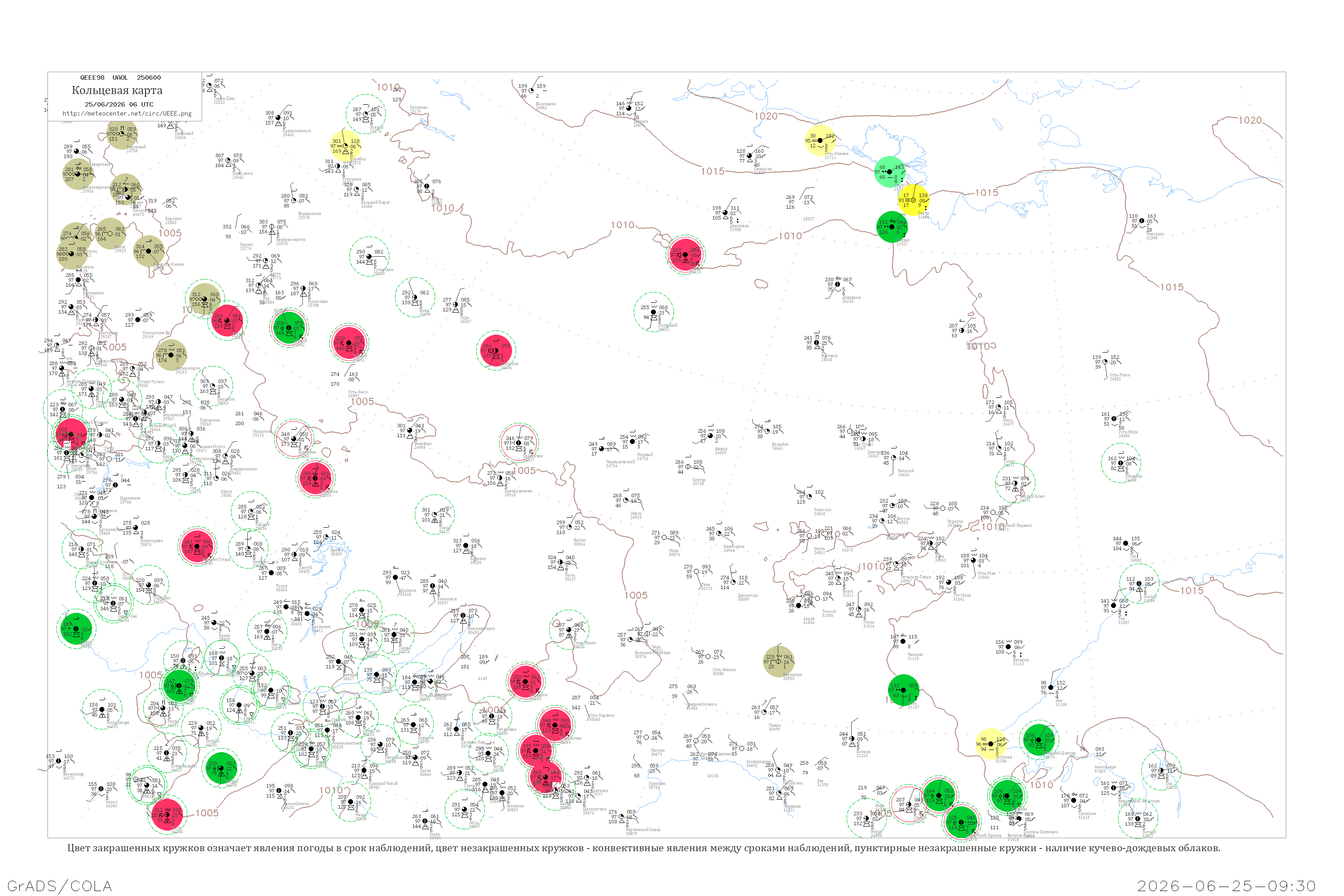Click the station label "Радужный"
Image resolution: width=1344 pixels, height=896 pixels.
[136, 147]
